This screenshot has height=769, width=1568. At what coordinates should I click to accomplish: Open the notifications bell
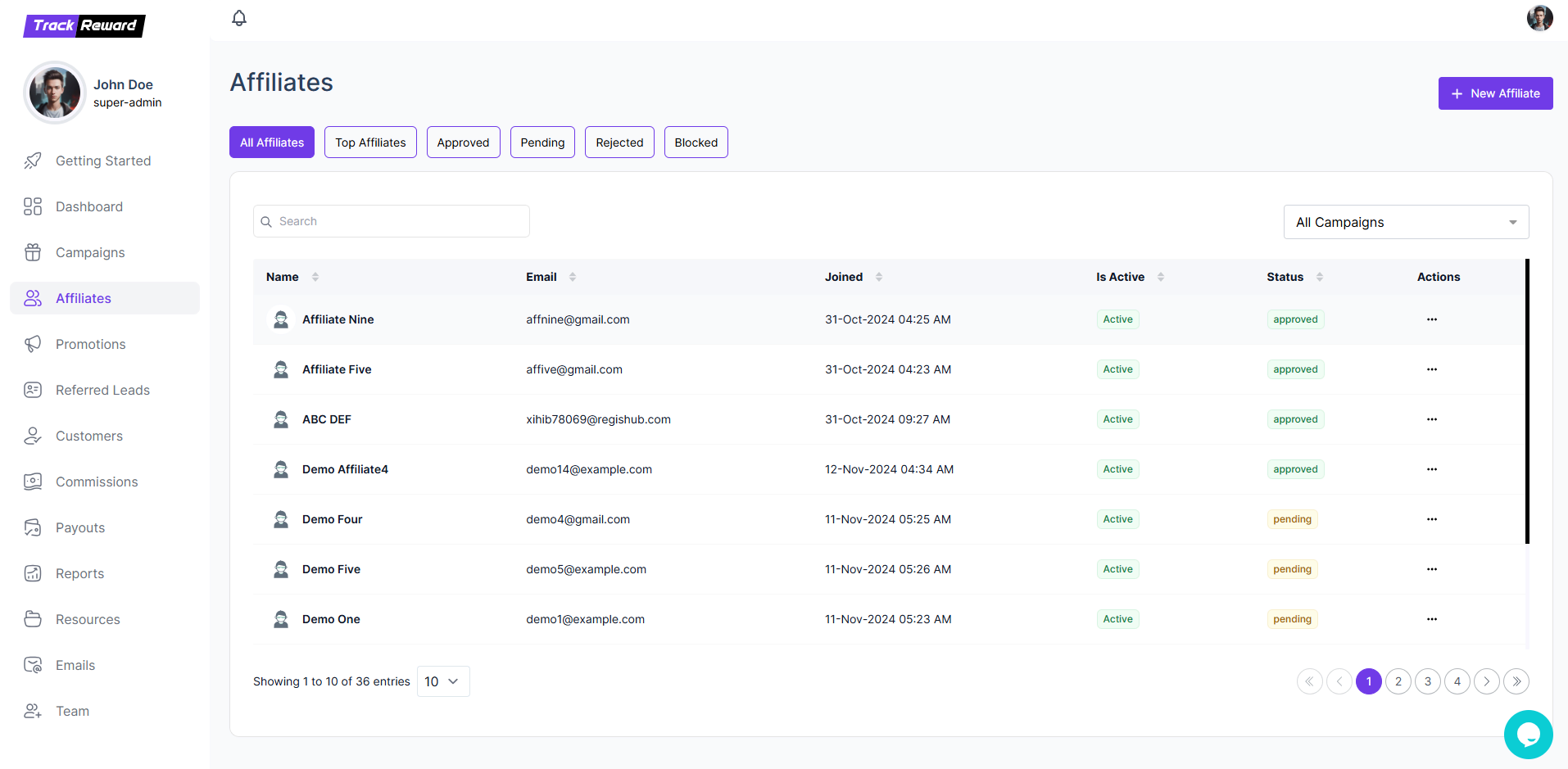click(x=239, y=18)
